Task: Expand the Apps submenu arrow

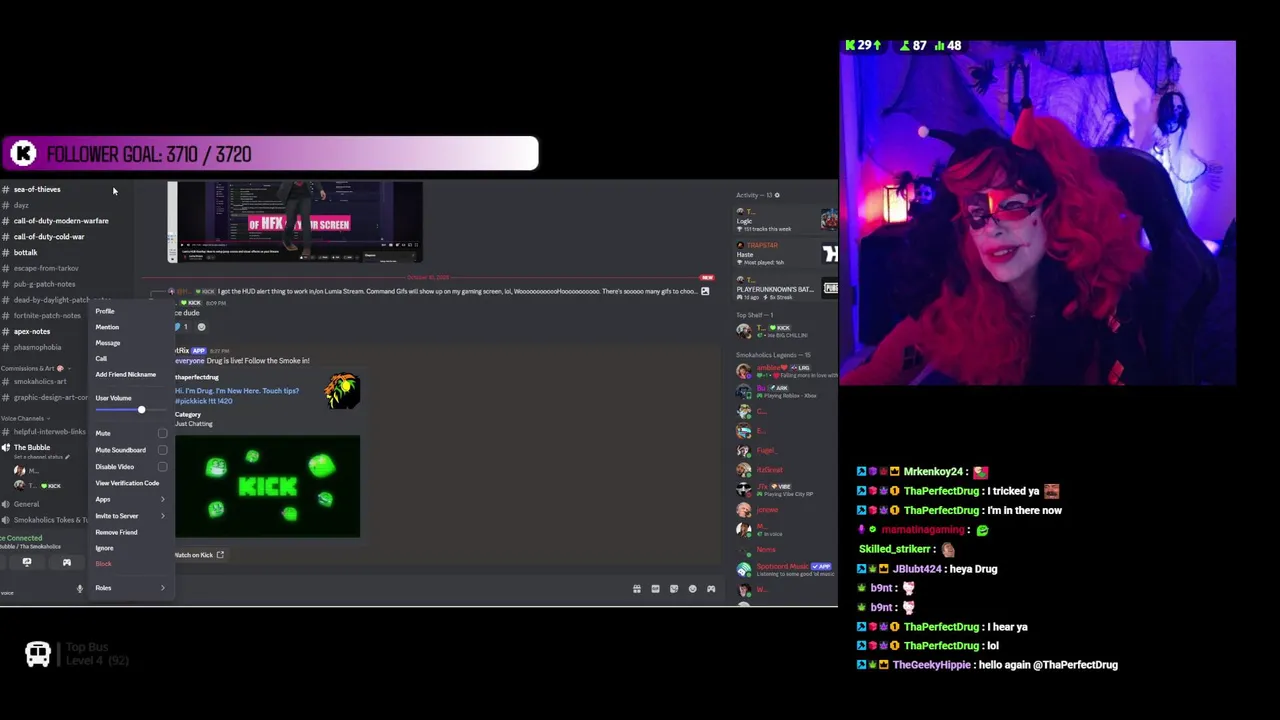Action: (x=162, y=499)
